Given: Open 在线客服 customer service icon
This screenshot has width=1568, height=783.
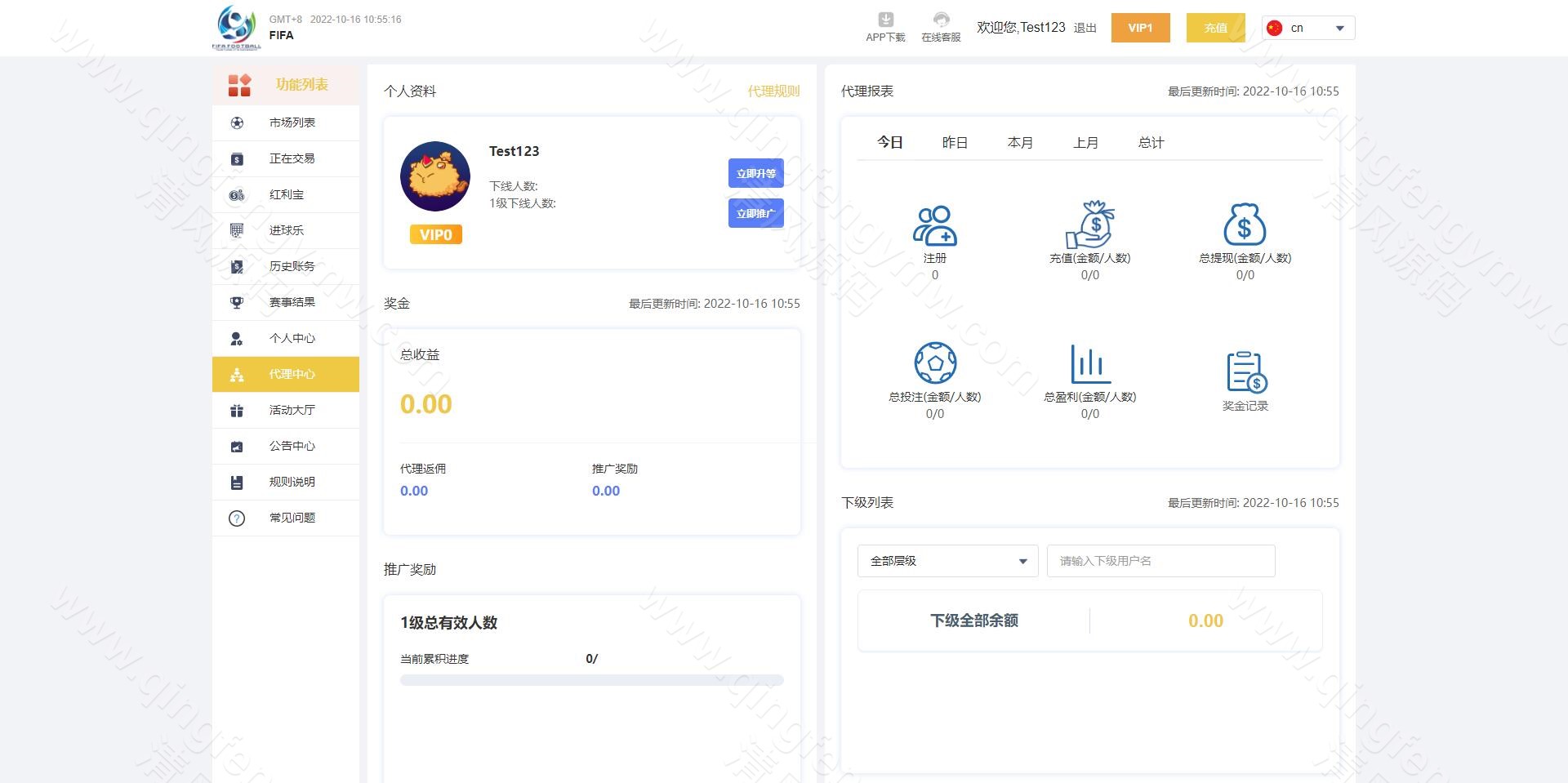Looking at the screenshot, I should (x=941, y=20).
